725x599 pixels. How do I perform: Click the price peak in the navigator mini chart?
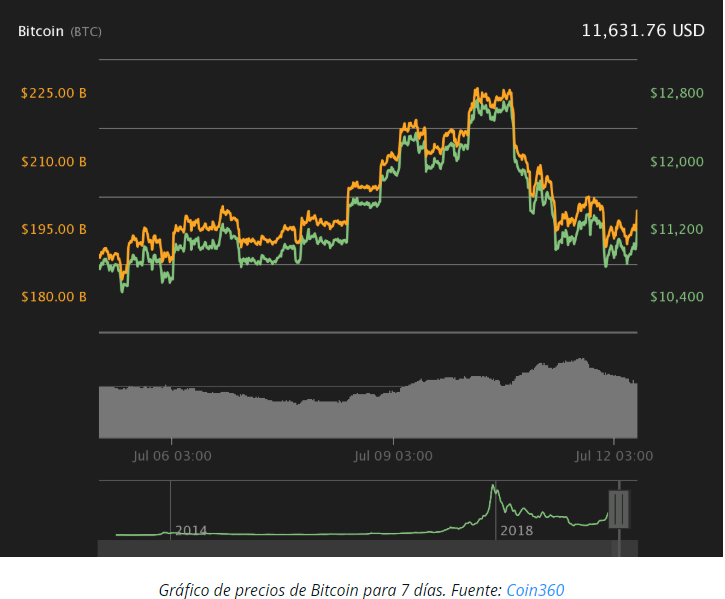click(493, 487)
